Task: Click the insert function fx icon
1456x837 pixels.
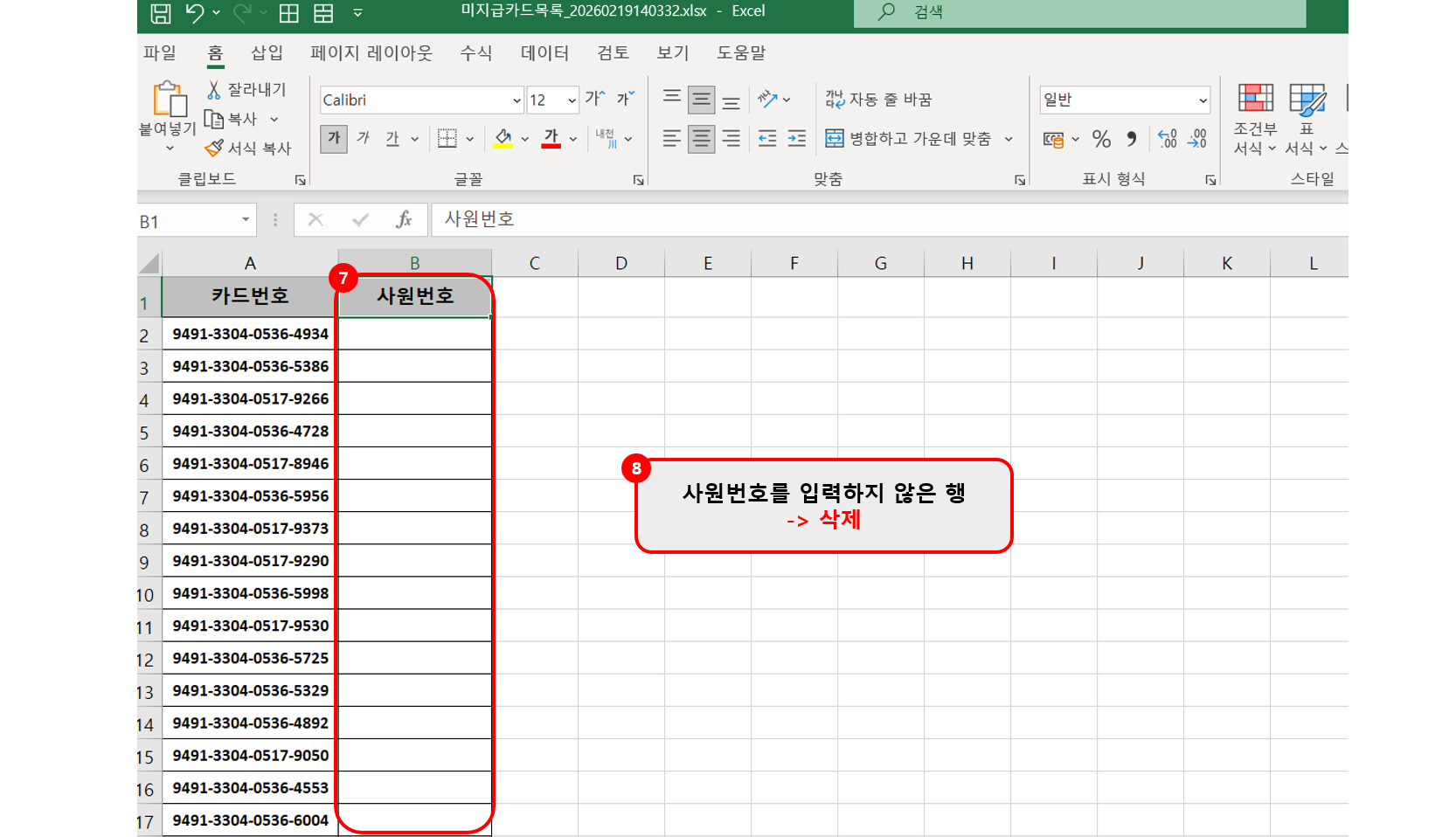Action: pos(404,220)
